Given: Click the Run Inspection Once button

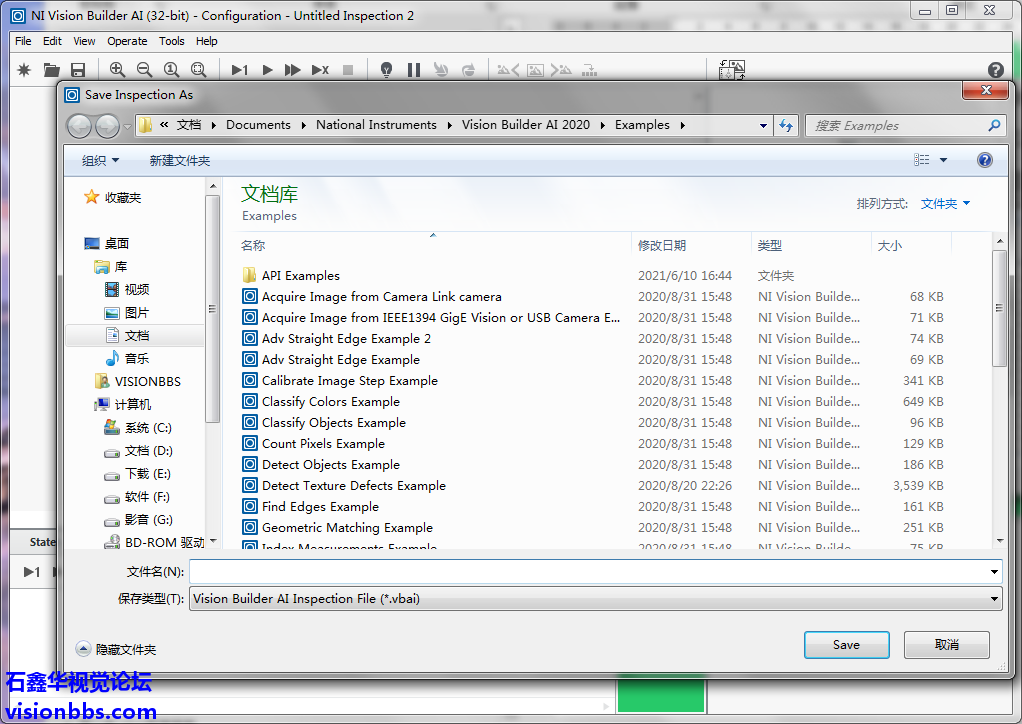Looking at the screenshot, I should [240, 70].
